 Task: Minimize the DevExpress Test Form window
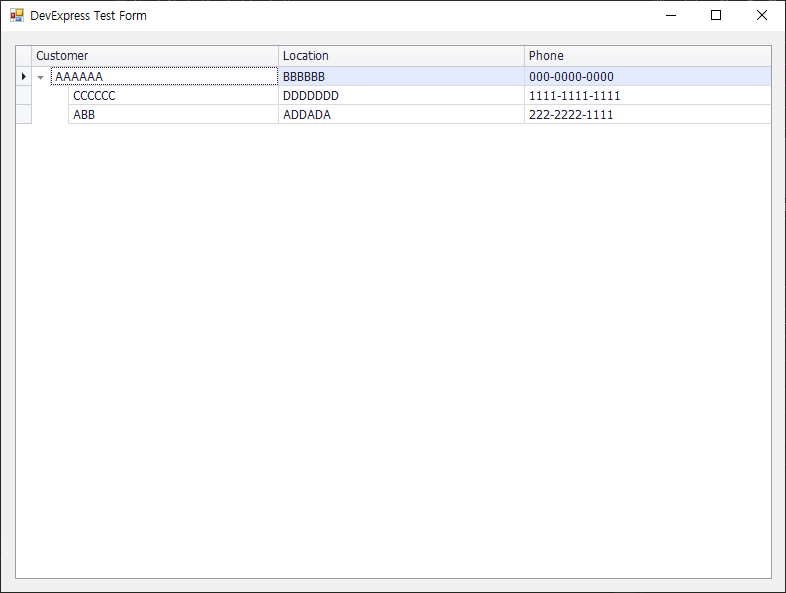click(x=671, y=16)
